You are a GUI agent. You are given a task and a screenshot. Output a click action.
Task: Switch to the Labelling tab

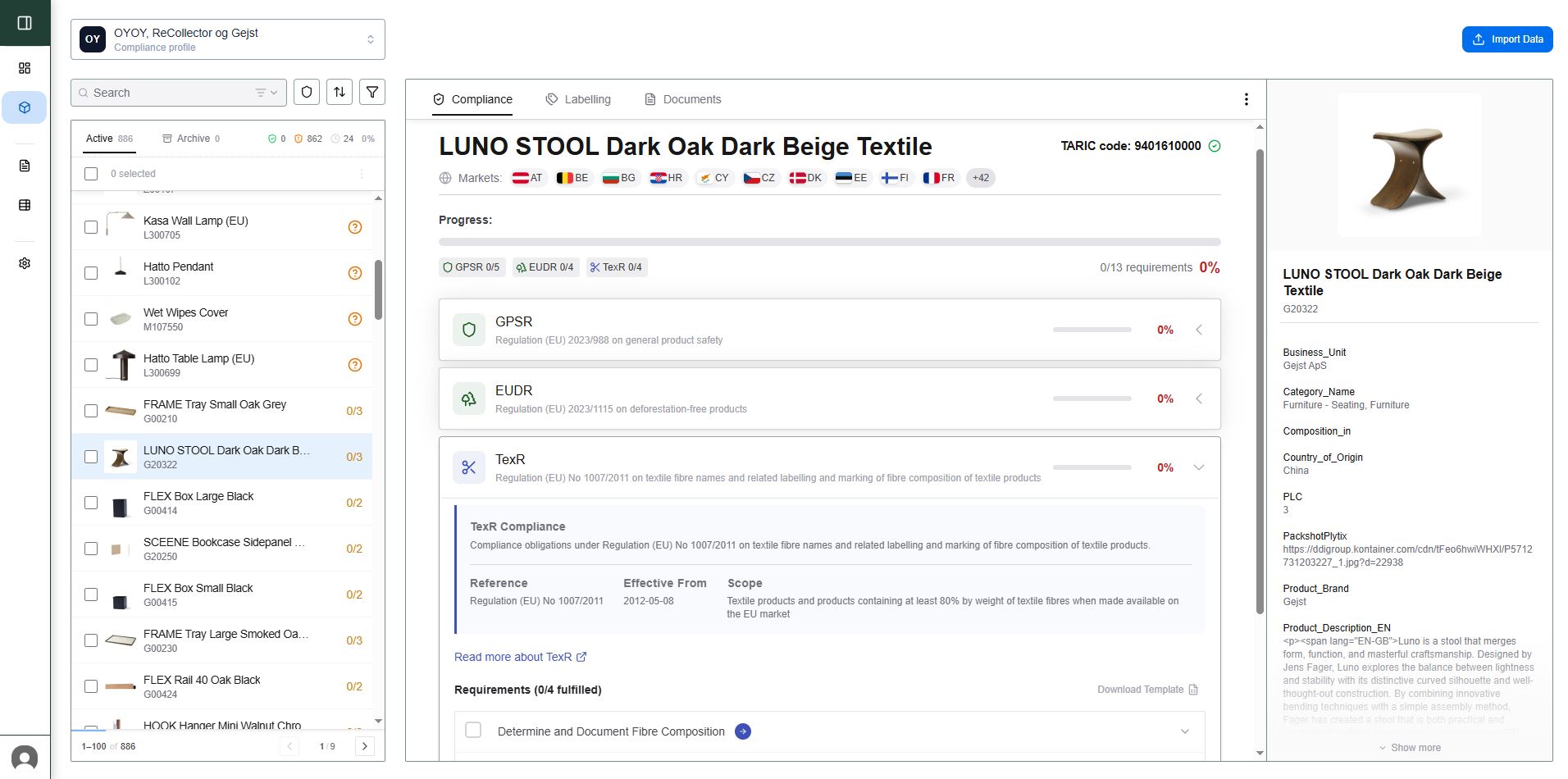[x=578, y=99]
